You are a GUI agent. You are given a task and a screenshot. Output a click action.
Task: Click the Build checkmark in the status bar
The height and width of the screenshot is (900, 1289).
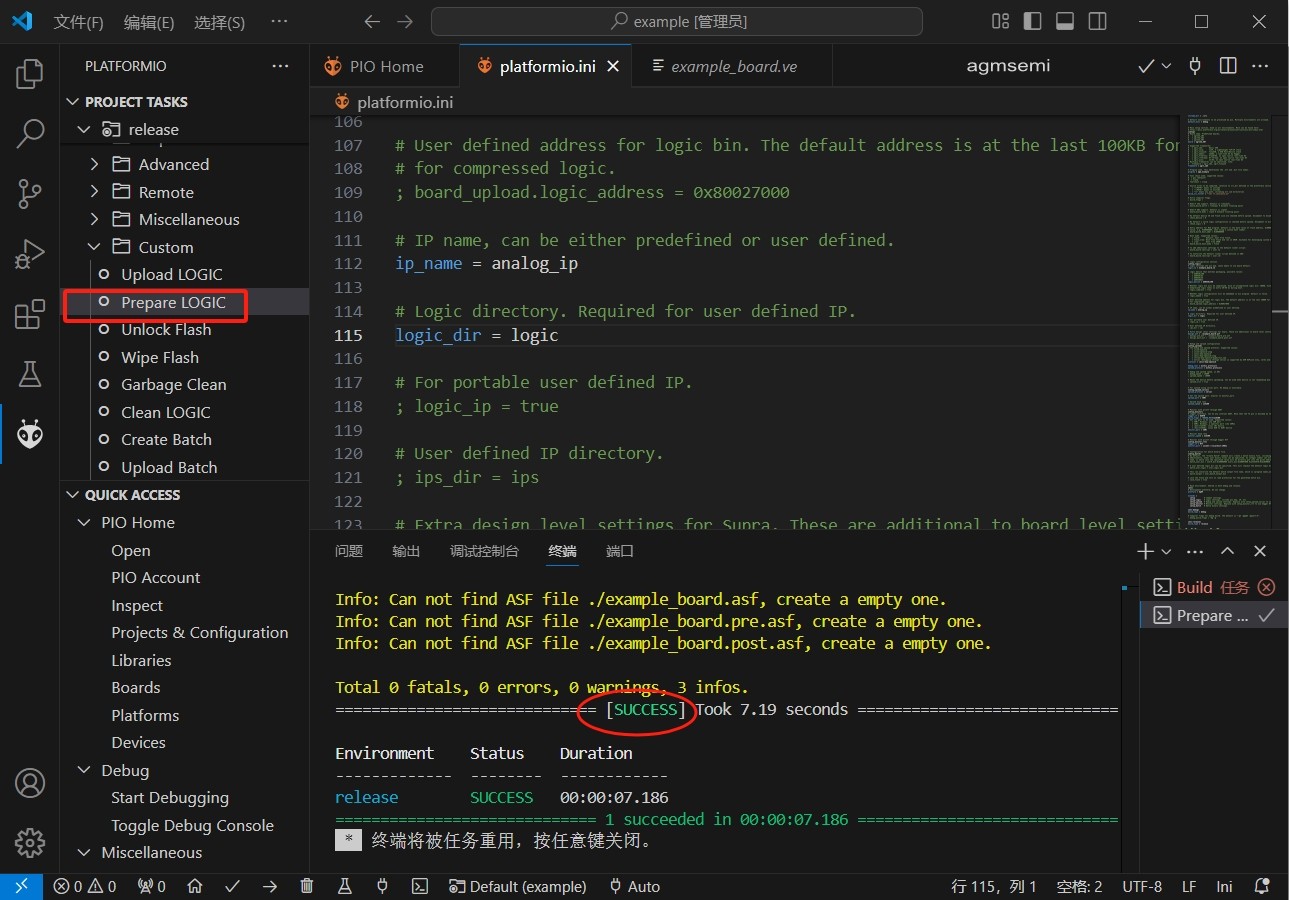[232, 886]
